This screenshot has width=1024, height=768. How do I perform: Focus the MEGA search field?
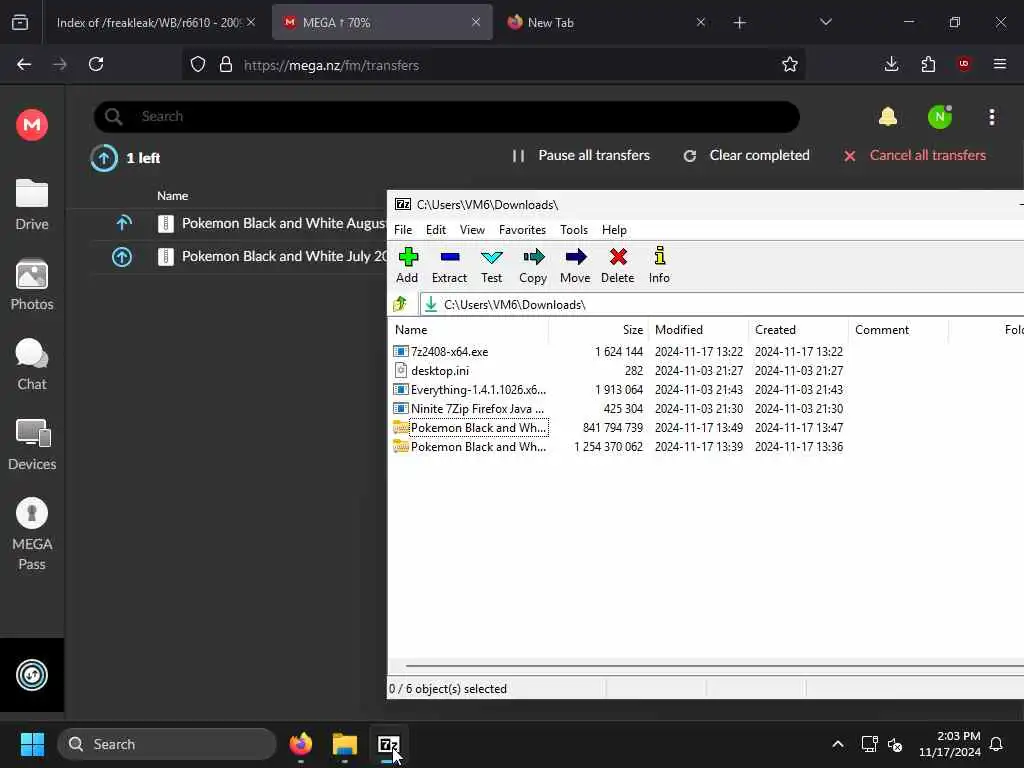click(x=447, y=117)
